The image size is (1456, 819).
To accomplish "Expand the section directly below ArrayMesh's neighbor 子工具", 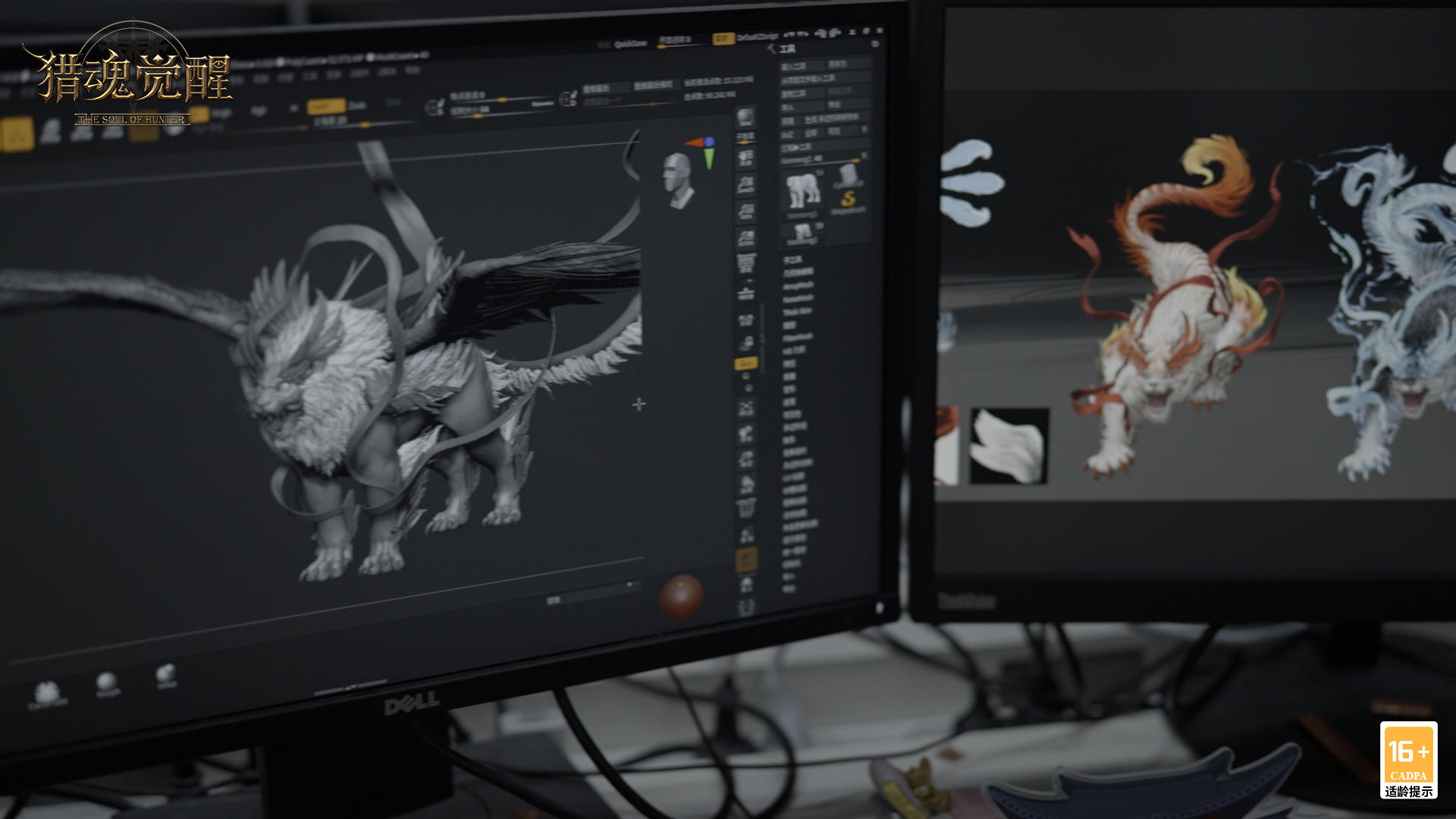I will click(799, 272).
